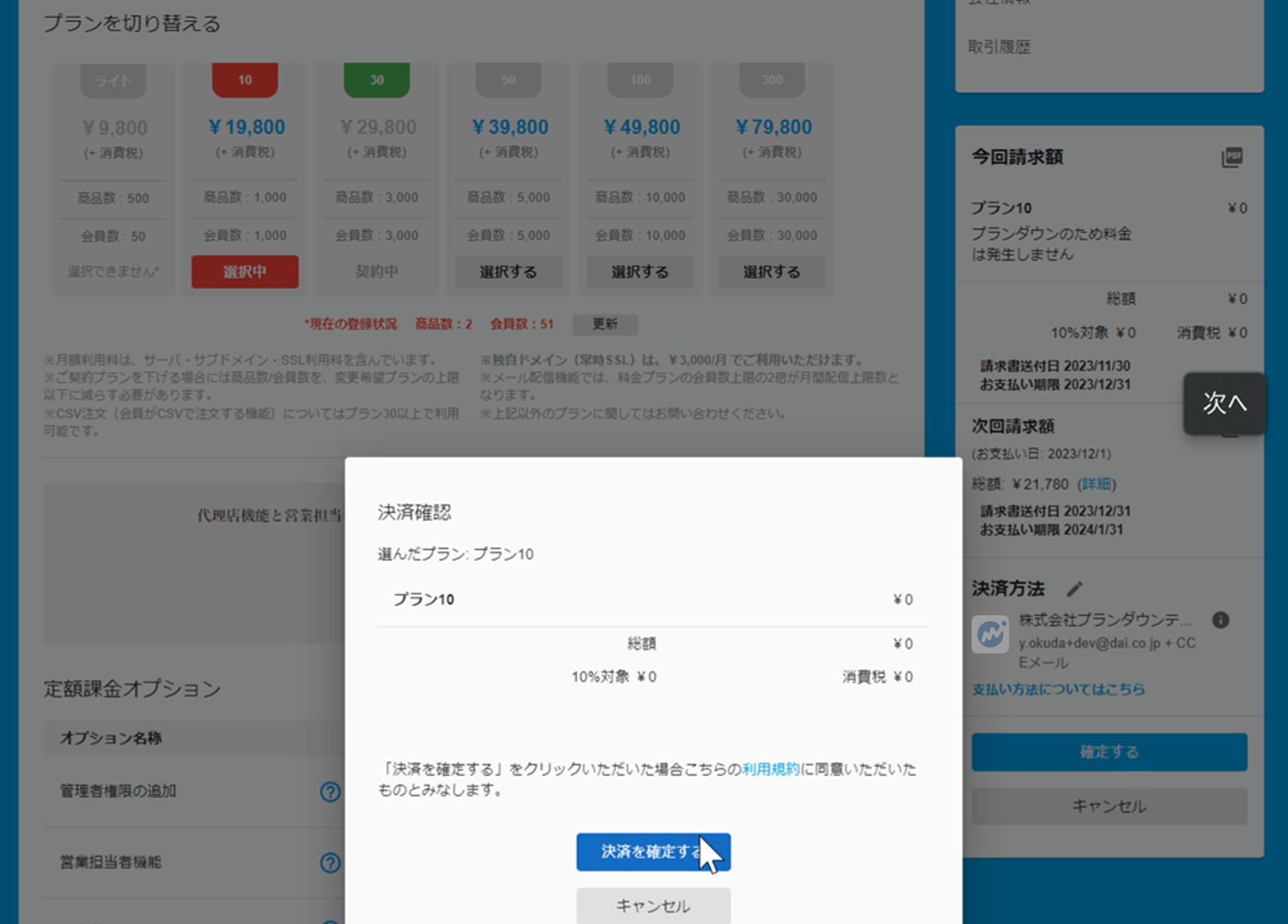The height and width of the screenshot is (924, 1288).
Task: Click the payment service logo under 決済方法
Action: [x=990, y=634]
